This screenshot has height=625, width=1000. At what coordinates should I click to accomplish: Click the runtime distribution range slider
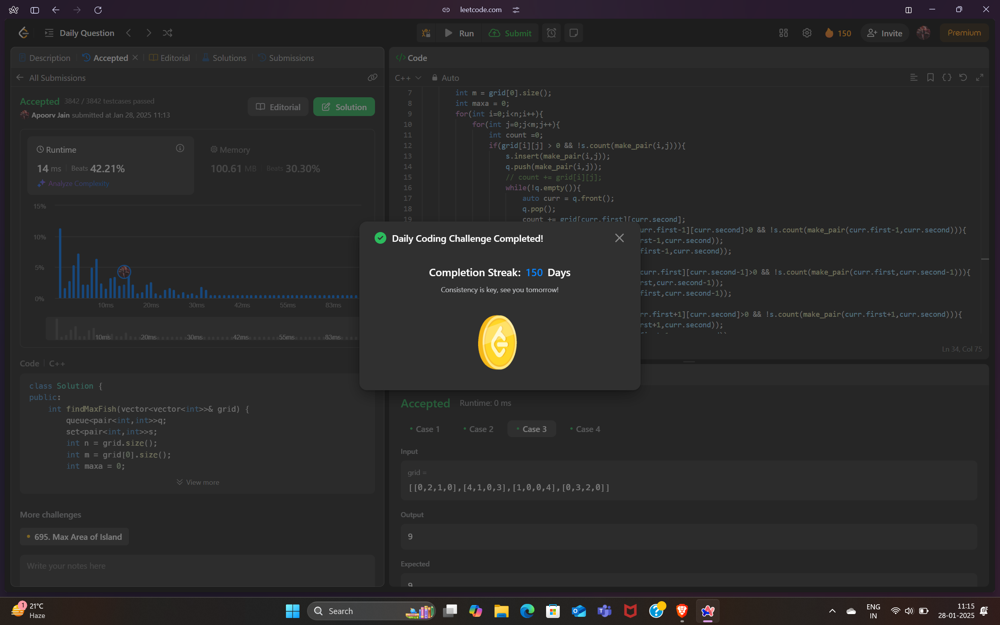coord(202,329)
